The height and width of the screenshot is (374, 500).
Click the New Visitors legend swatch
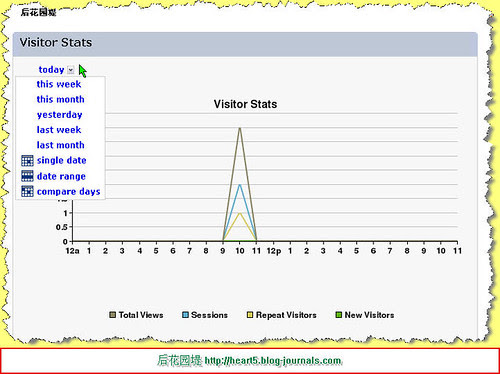(339, 315)
